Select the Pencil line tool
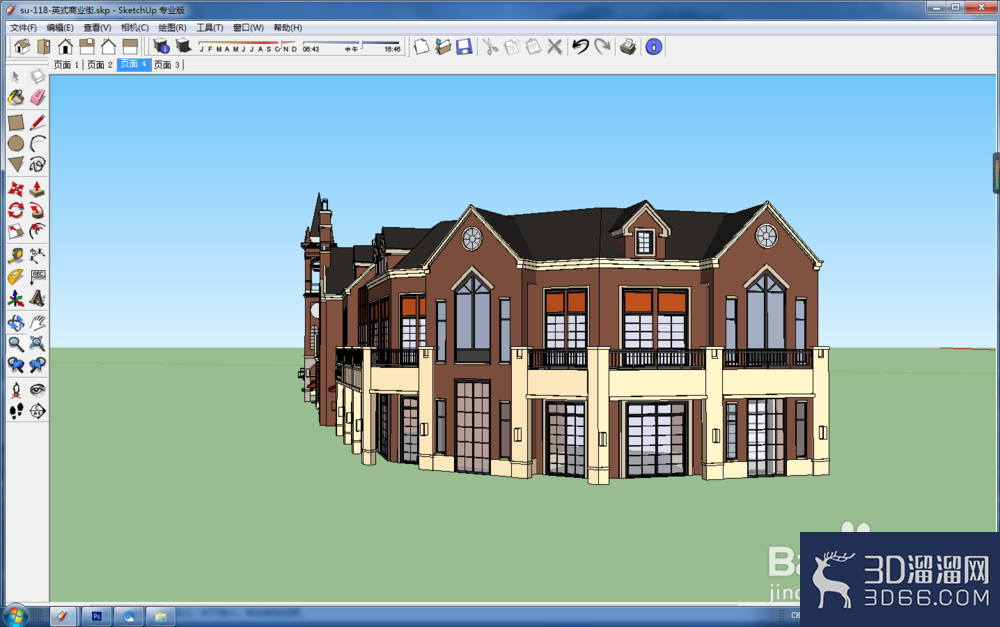The height and width of the screenshot is (627, 1000). [38, 122]
